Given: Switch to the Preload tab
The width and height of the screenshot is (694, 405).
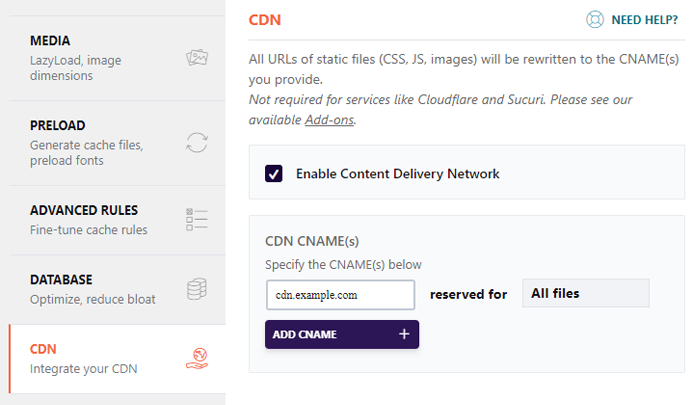Looking at the screenshot, I should [x=117, y=143].
